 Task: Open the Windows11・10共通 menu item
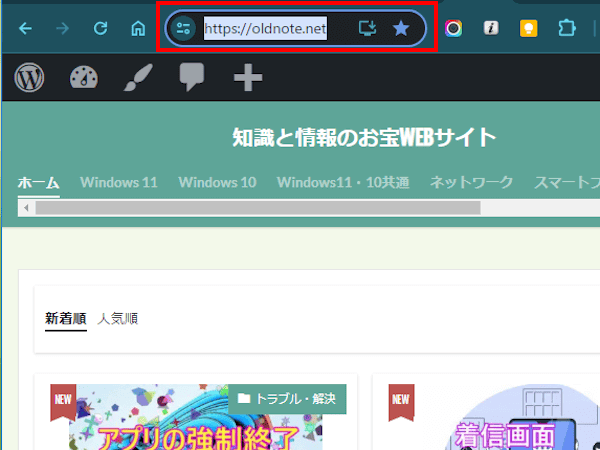[x=343, y=183]
